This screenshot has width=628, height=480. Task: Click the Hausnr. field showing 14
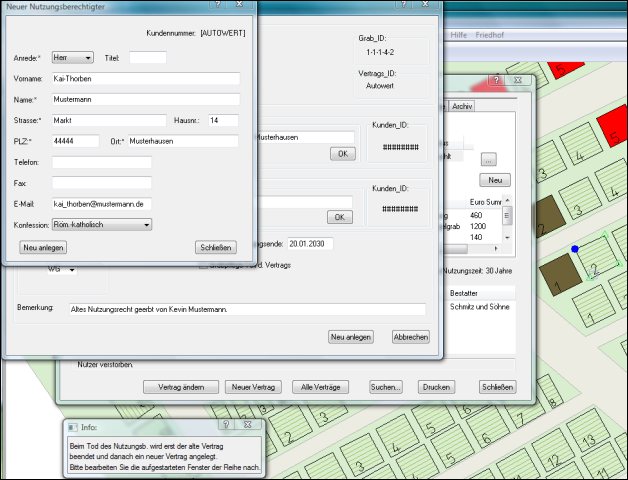click(x=223, y=120)
